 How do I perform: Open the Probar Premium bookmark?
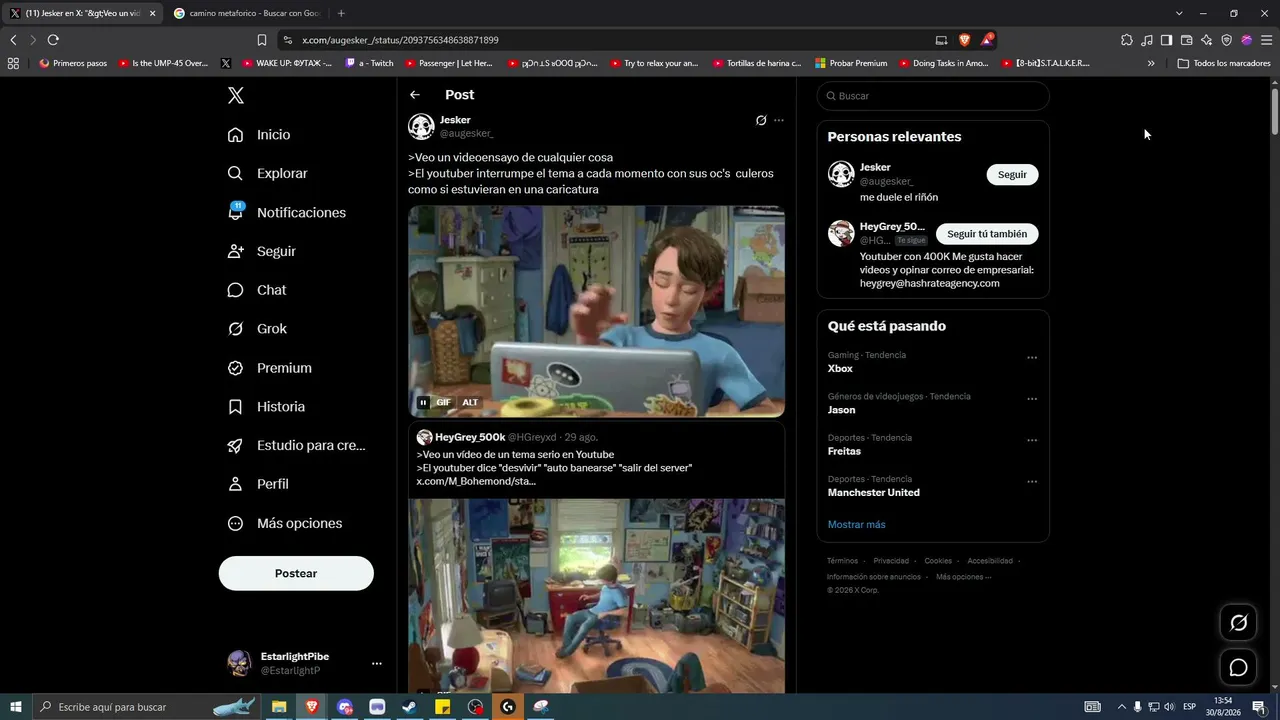851,63
